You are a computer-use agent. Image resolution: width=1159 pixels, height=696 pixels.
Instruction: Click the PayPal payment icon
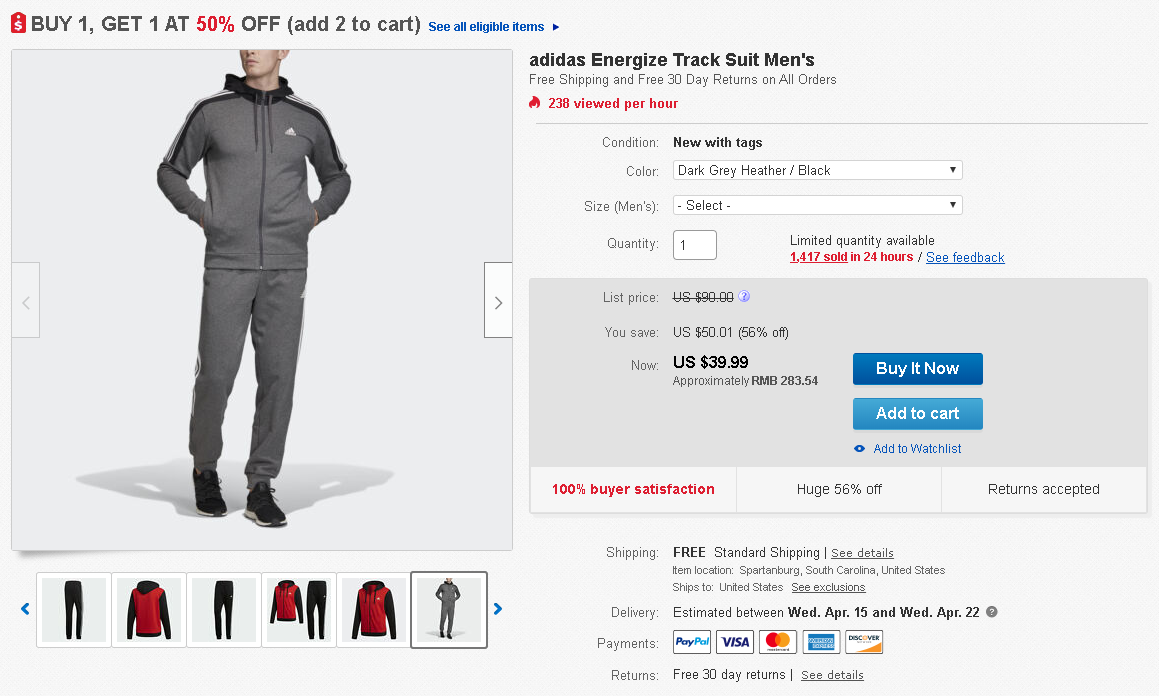pos(692,642)
